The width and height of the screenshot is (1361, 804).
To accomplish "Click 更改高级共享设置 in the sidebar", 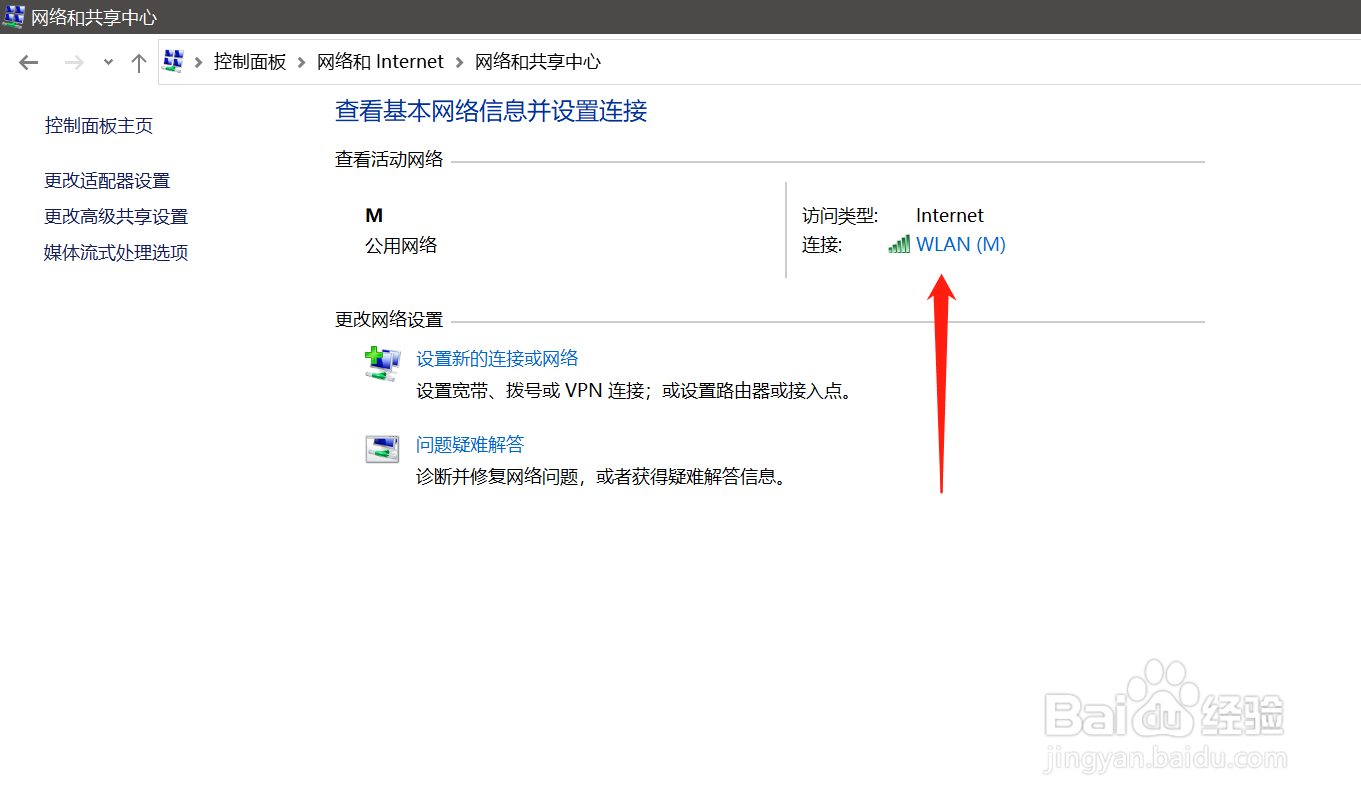I will (115, 216).
